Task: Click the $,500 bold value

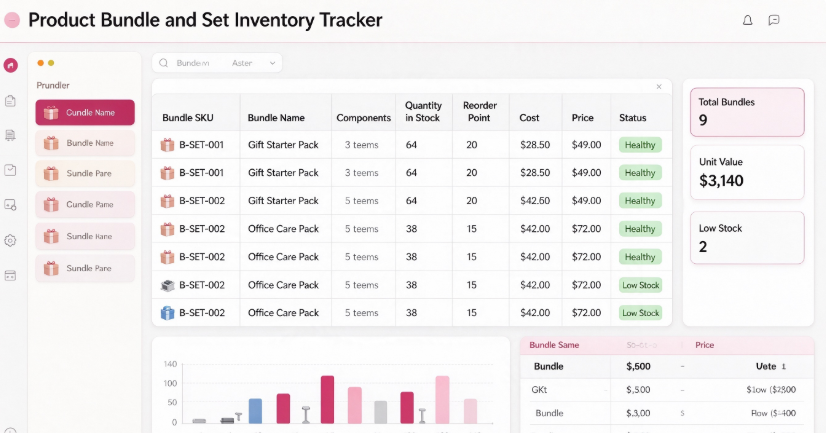Action: pyautogui.click(x=638, y=367)
